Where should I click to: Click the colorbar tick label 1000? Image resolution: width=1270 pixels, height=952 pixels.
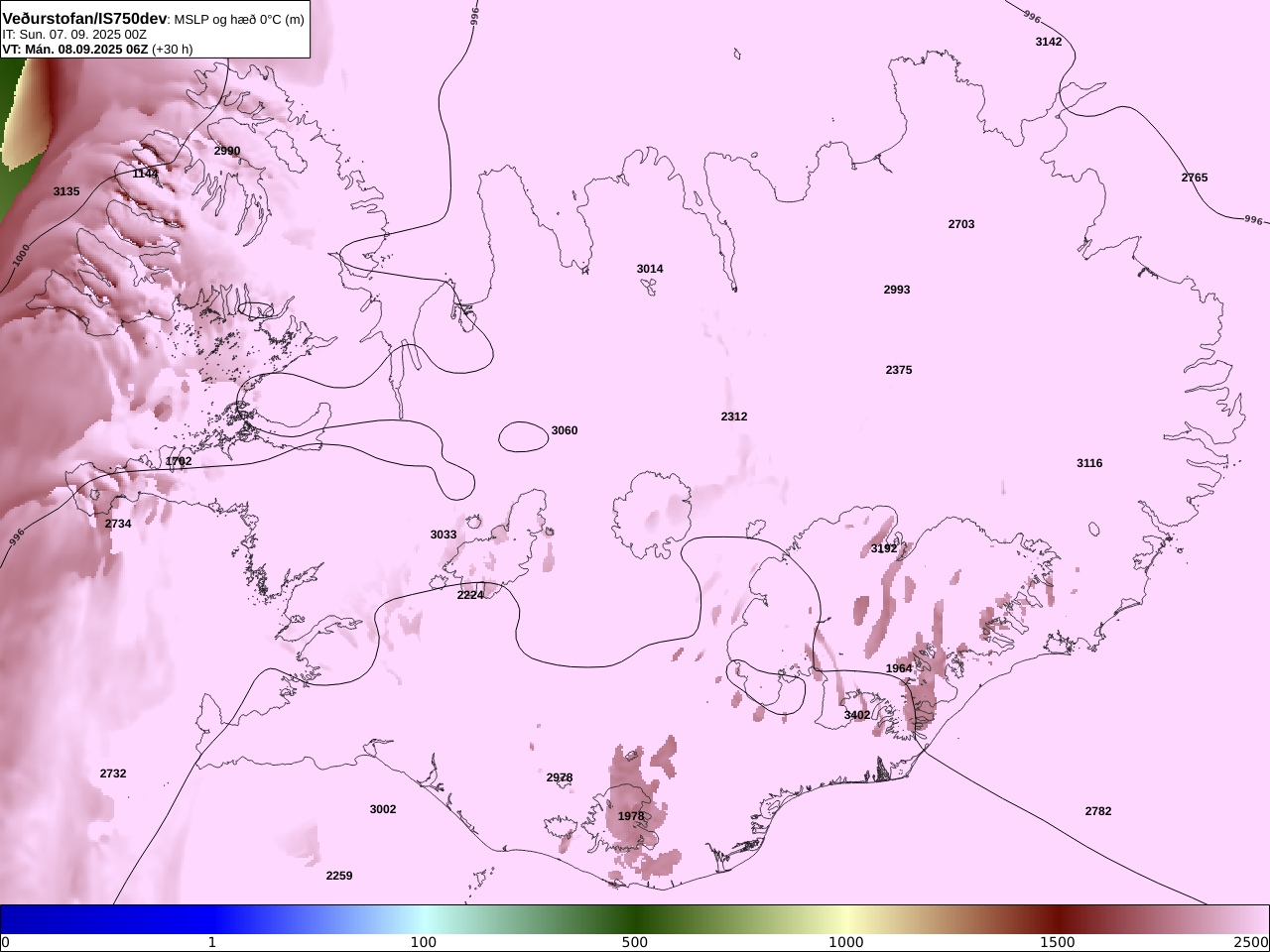point(846,942)
